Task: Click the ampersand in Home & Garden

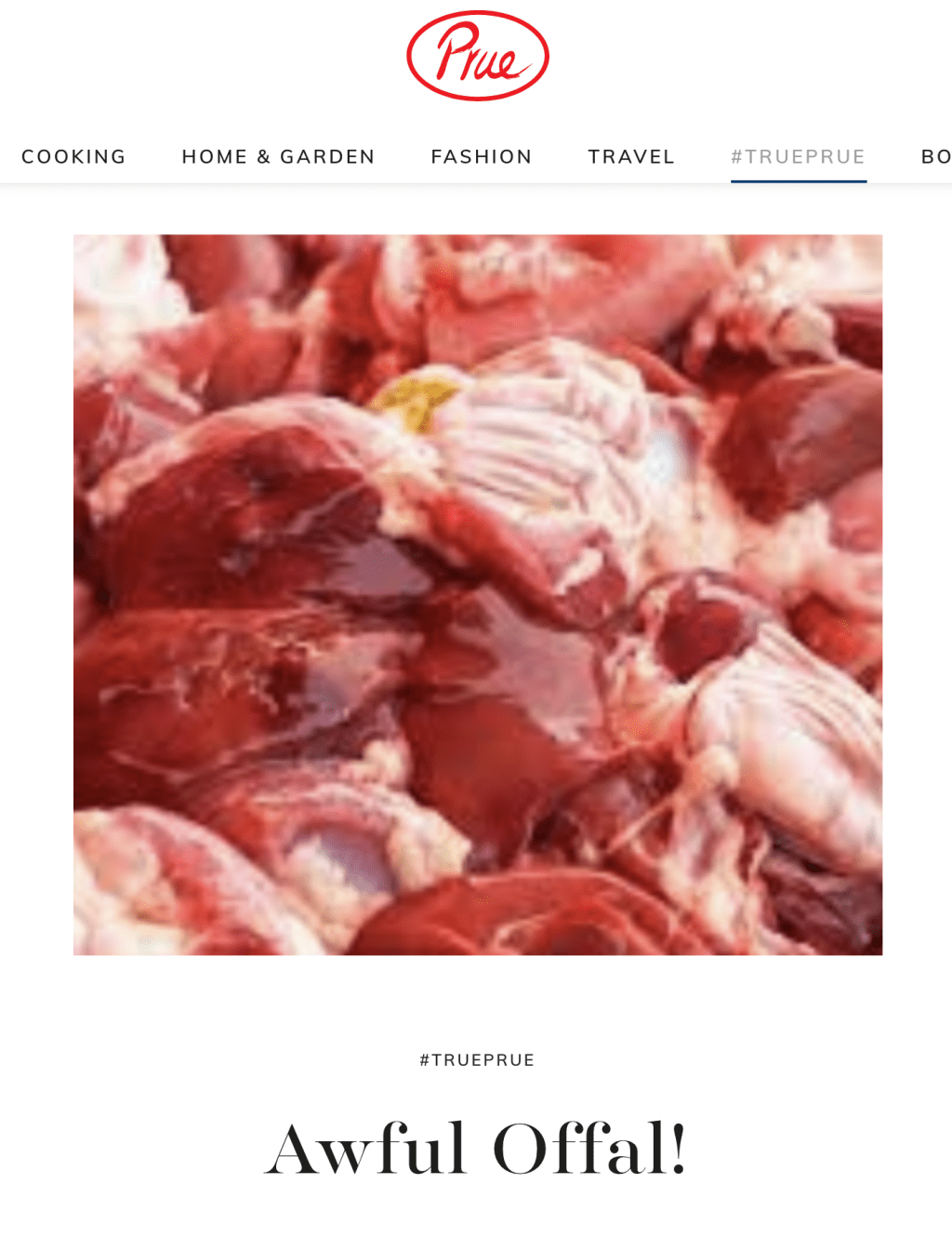Action: tap(264, 156)
